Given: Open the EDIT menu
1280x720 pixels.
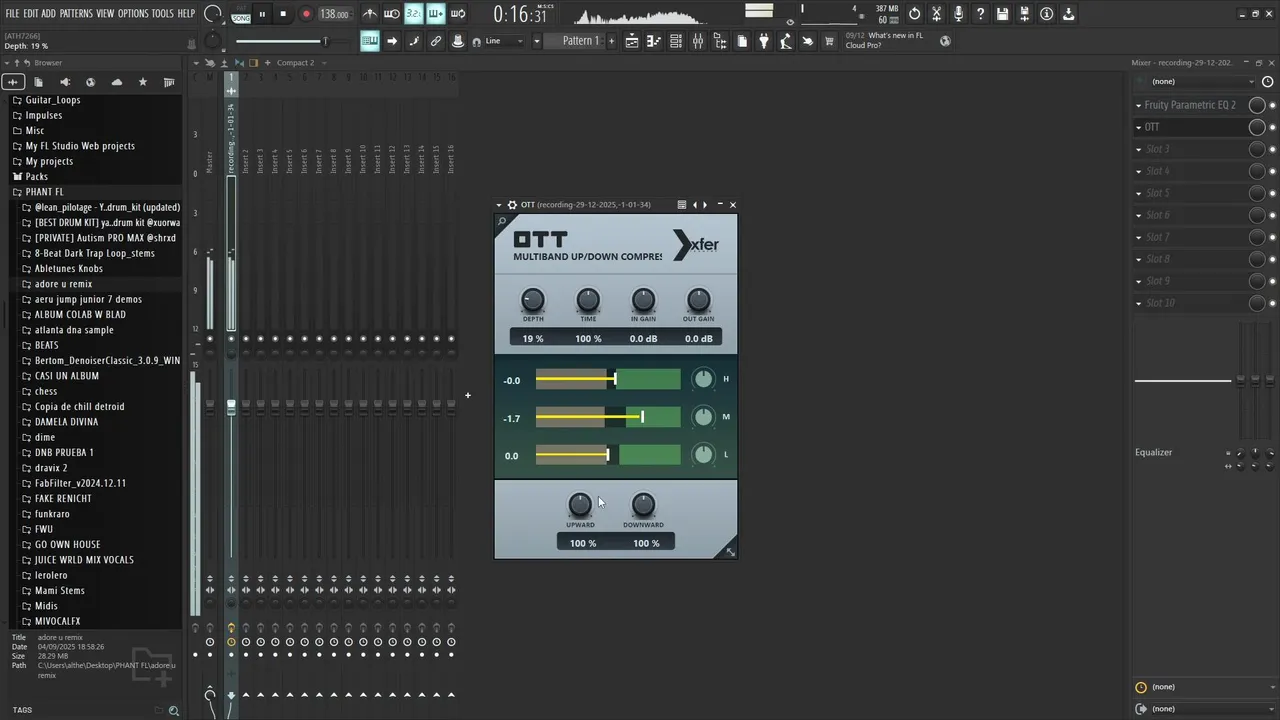Looking at the screenshot, I should 31,14.
